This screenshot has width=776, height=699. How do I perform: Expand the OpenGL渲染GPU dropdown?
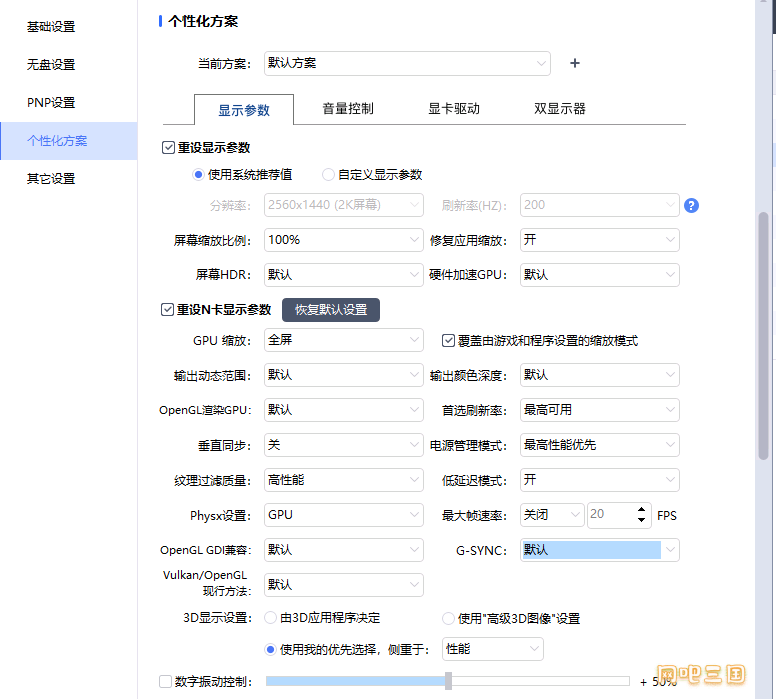pos(344,410)
